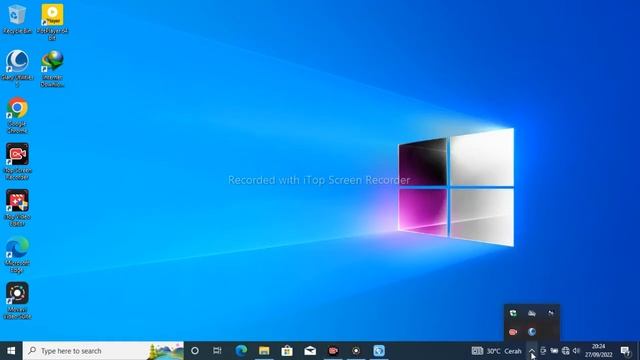The width and height of the screenshot is (640, 360).
Task: Collapse the hidden tray icons chevron
Action: click(531, 351)
